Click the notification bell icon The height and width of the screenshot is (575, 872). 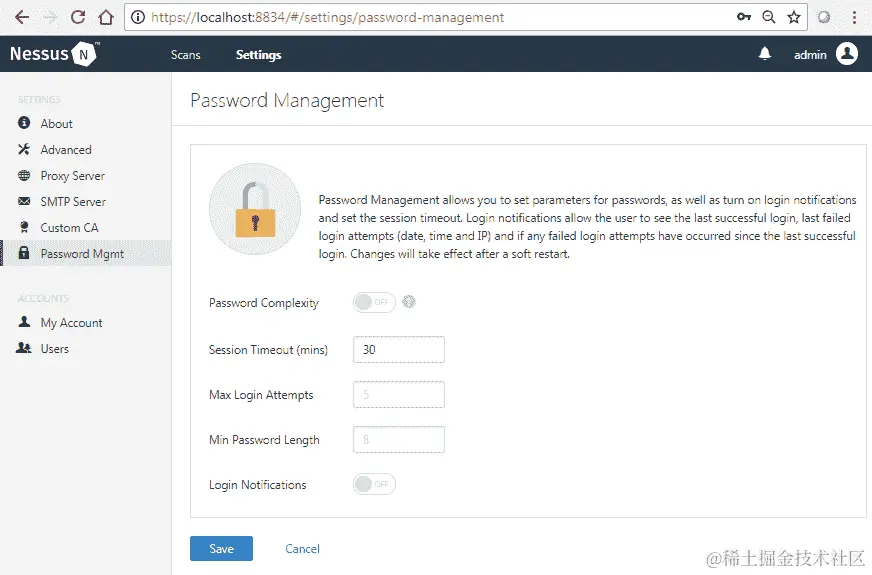click(765, 54)
